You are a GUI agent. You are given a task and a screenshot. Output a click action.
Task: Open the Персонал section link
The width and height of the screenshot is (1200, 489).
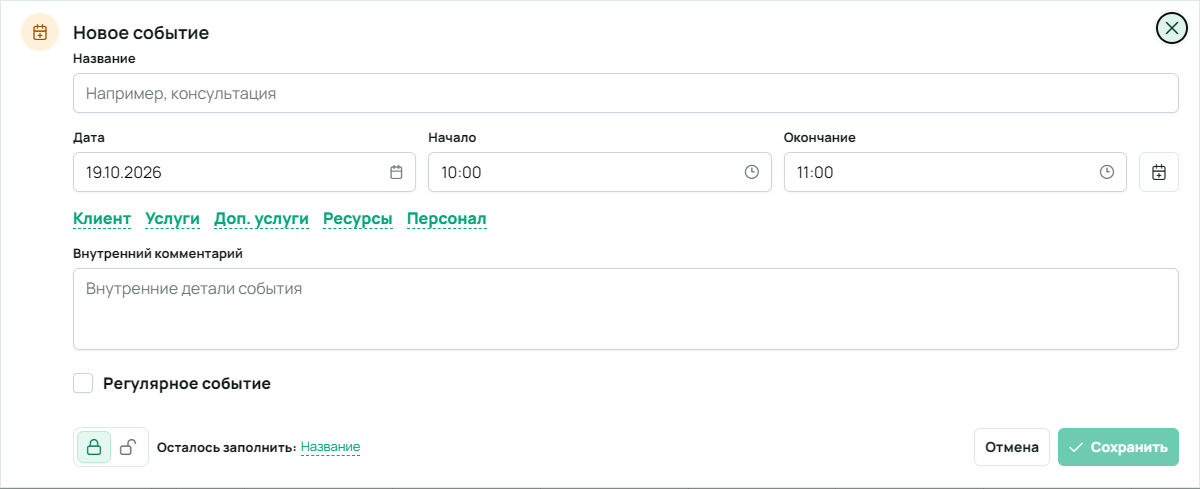[x=447, y=219]
